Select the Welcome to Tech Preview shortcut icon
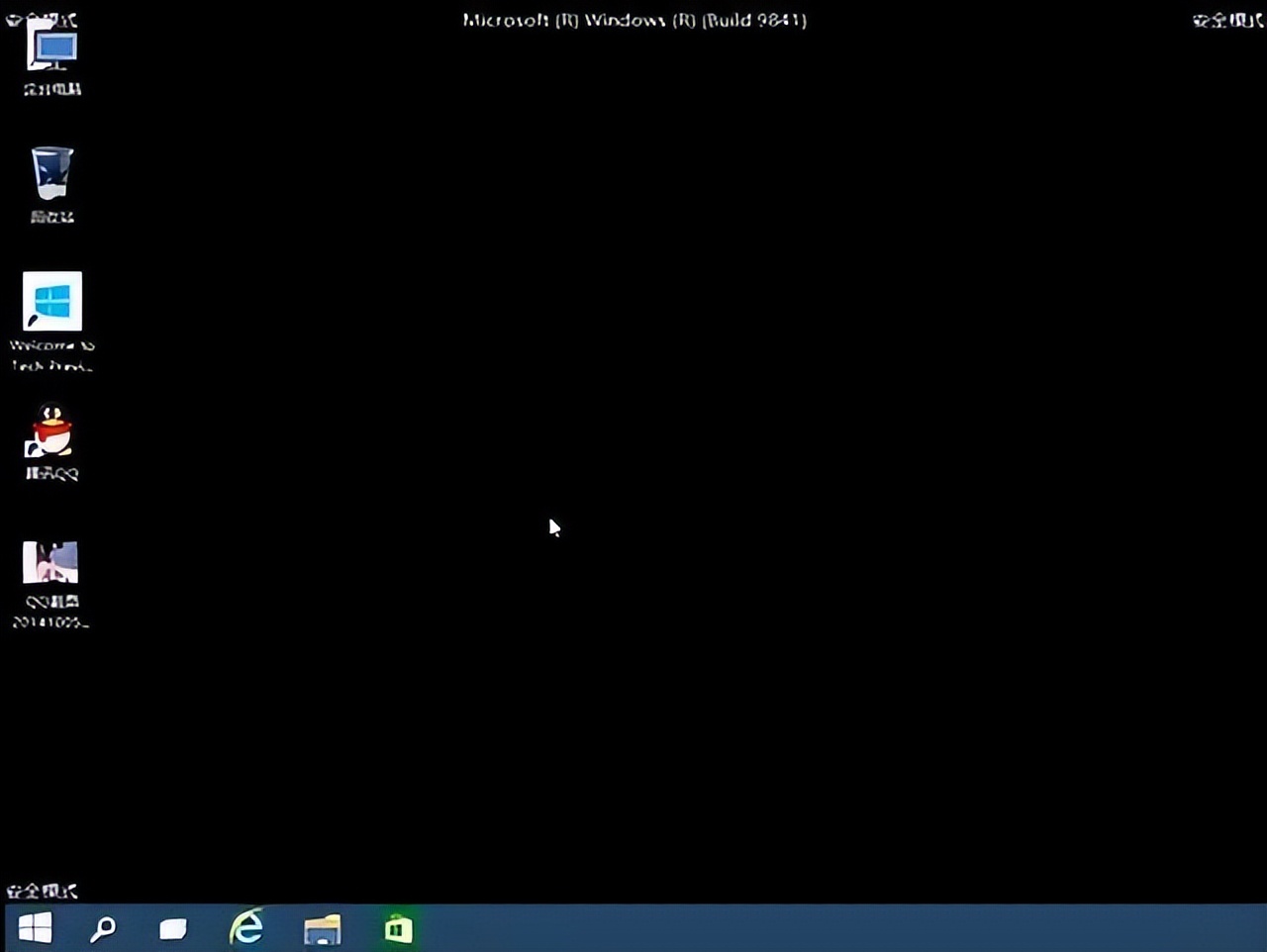This screenshot has height=952, width=1267. pos(51,301)
